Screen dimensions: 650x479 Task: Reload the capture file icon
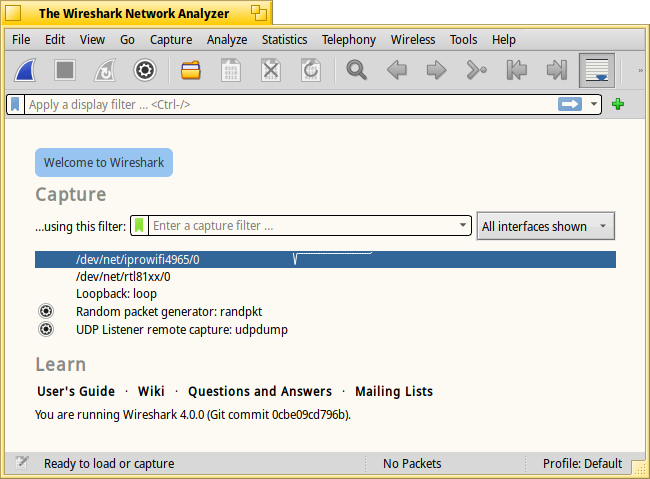311,70
